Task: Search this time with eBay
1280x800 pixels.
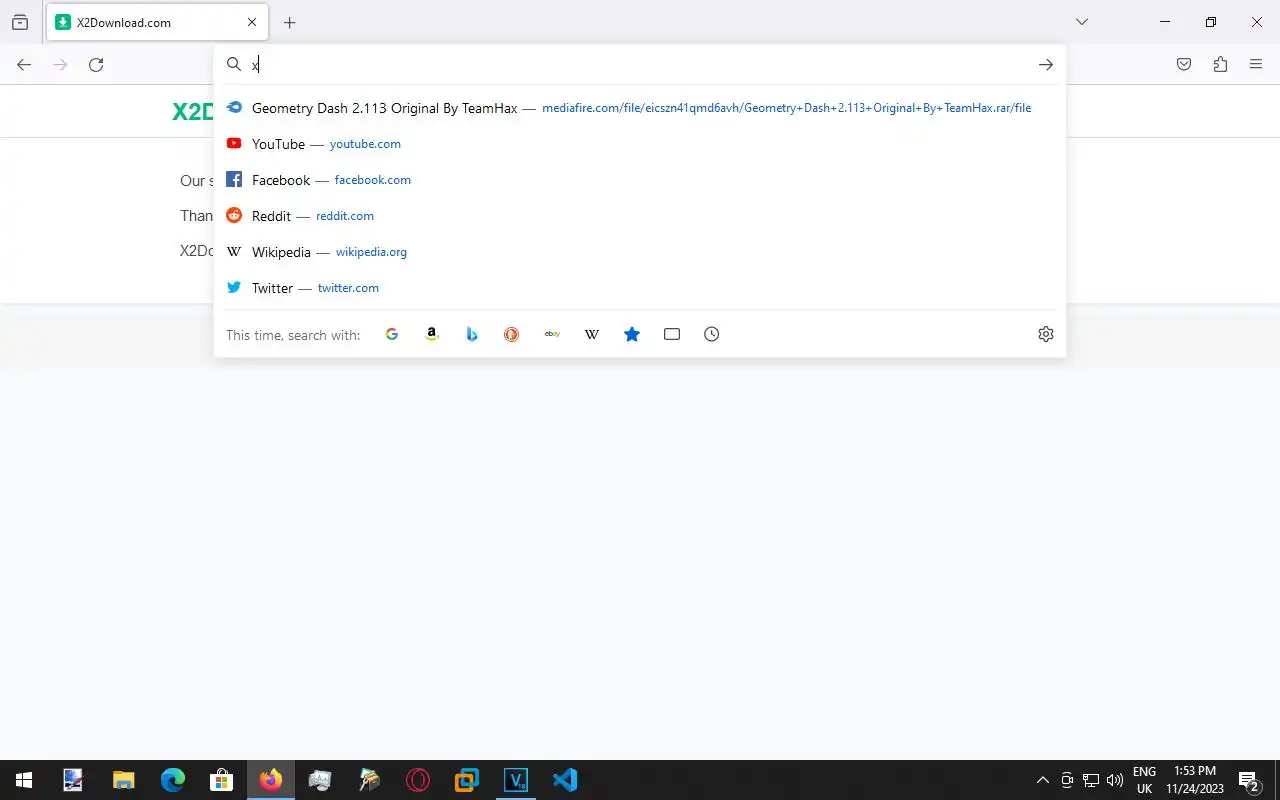Action: tap(552, 334)
